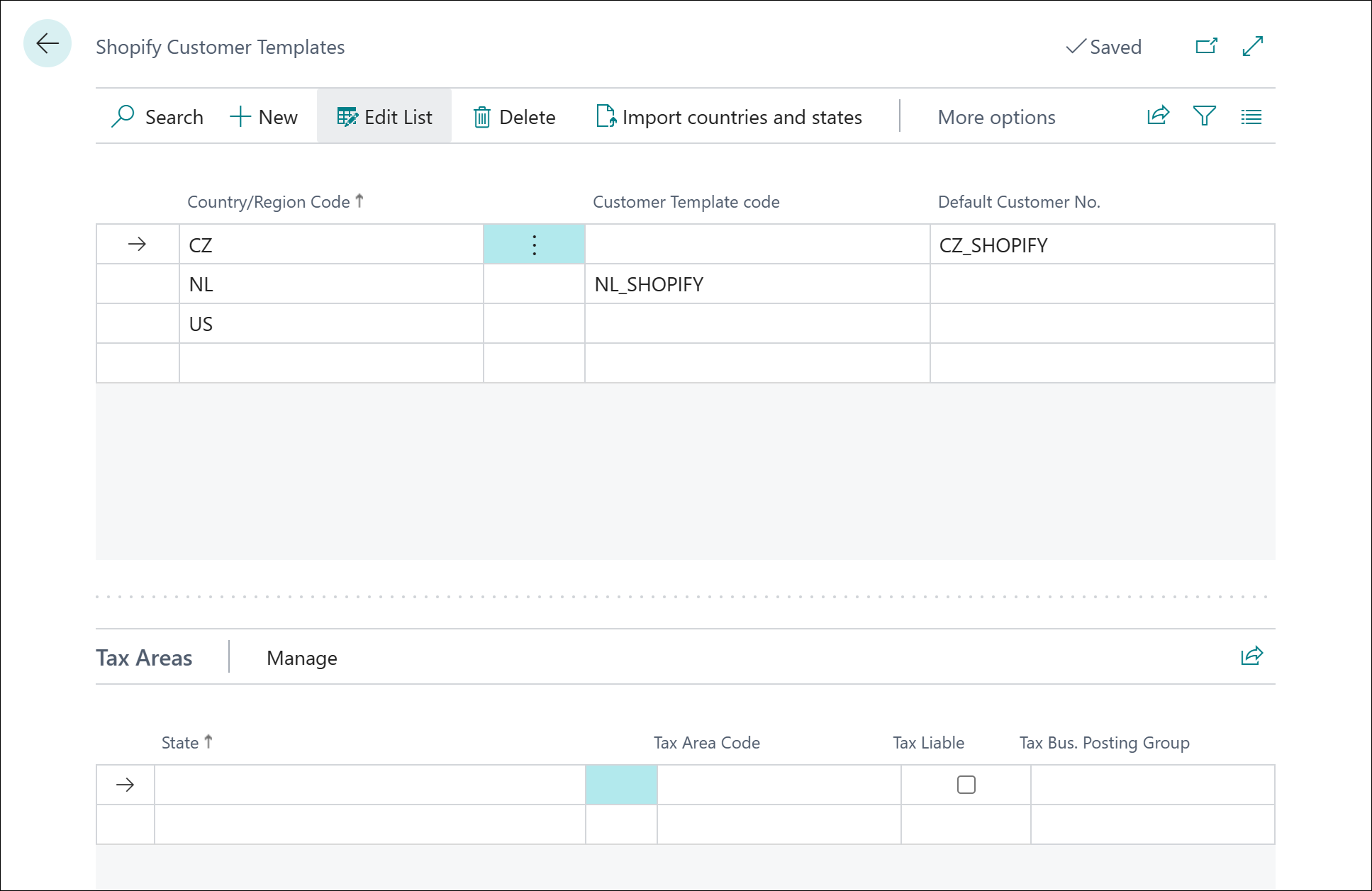Click Tax Bus. Posting Group column header
1372x891 pixels.
click(x=1104, y=742)
